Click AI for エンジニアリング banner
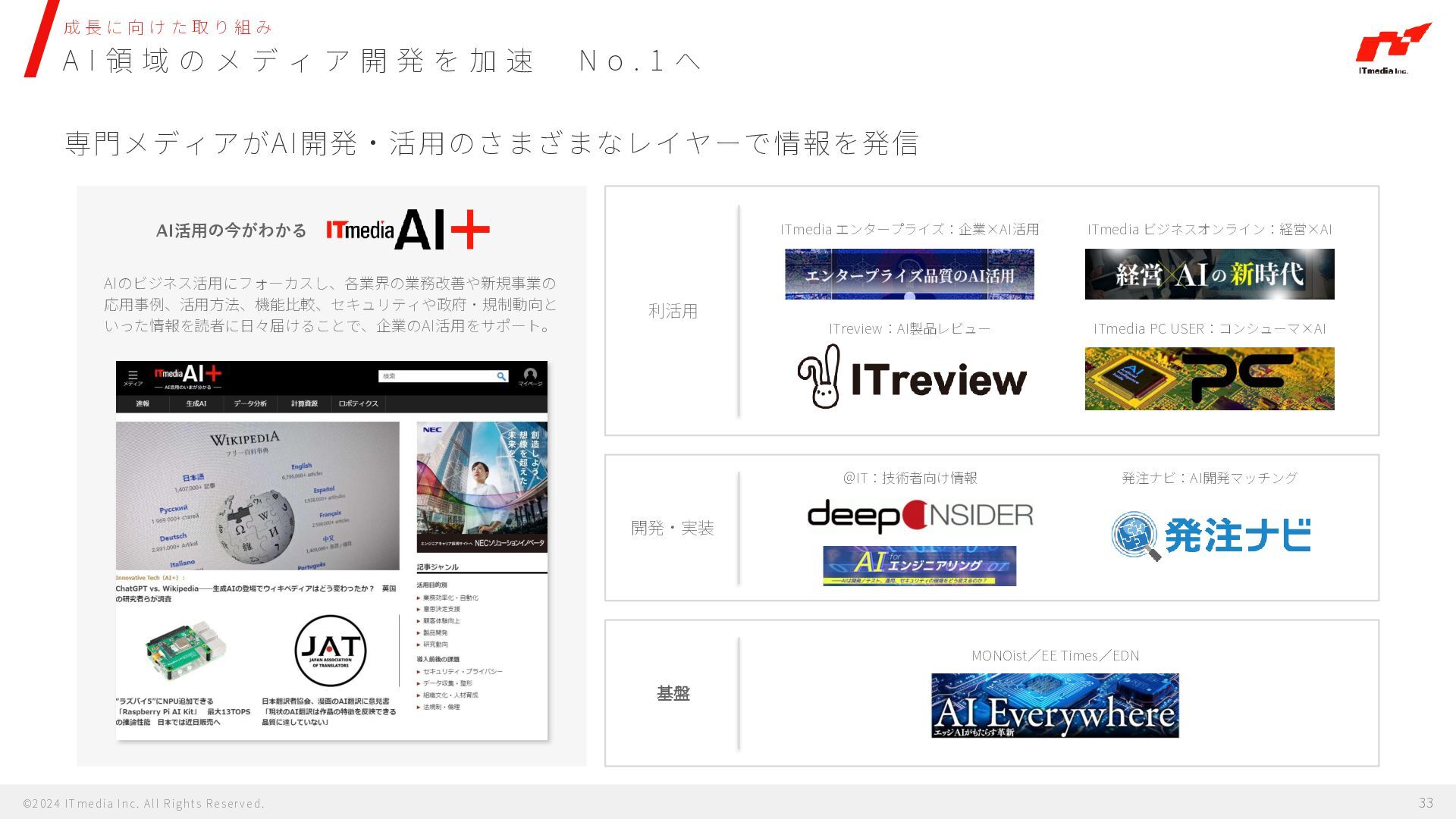Image resolution: width=1456 pixels, height=819 pixels. tap(920, 566)
